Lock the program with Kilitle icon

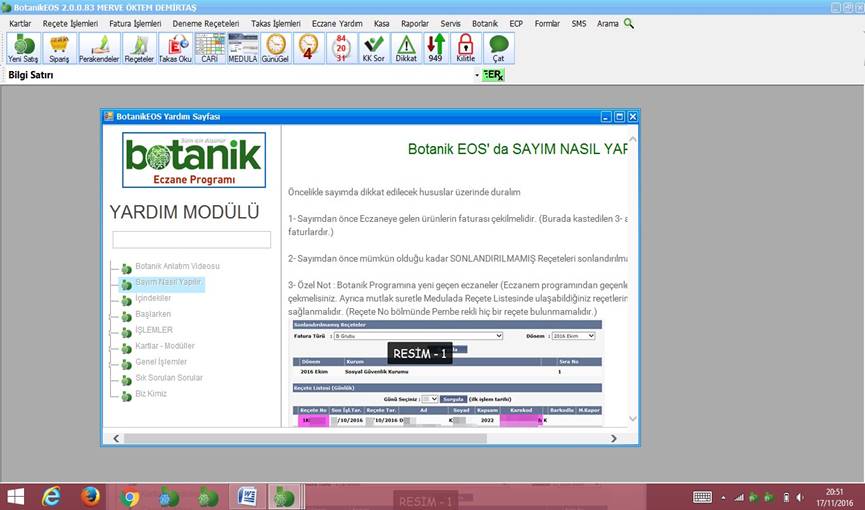click(x=465, y=48)
